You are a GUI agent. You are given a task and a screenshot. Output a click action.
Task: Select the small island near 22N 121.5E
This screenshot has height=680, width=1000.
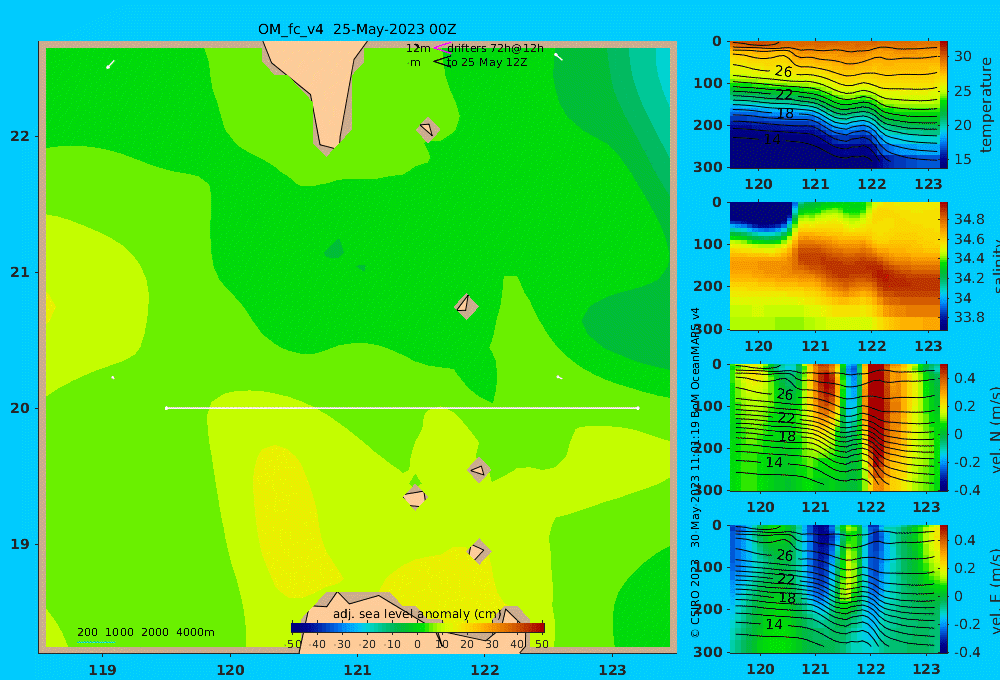[428, 129]
